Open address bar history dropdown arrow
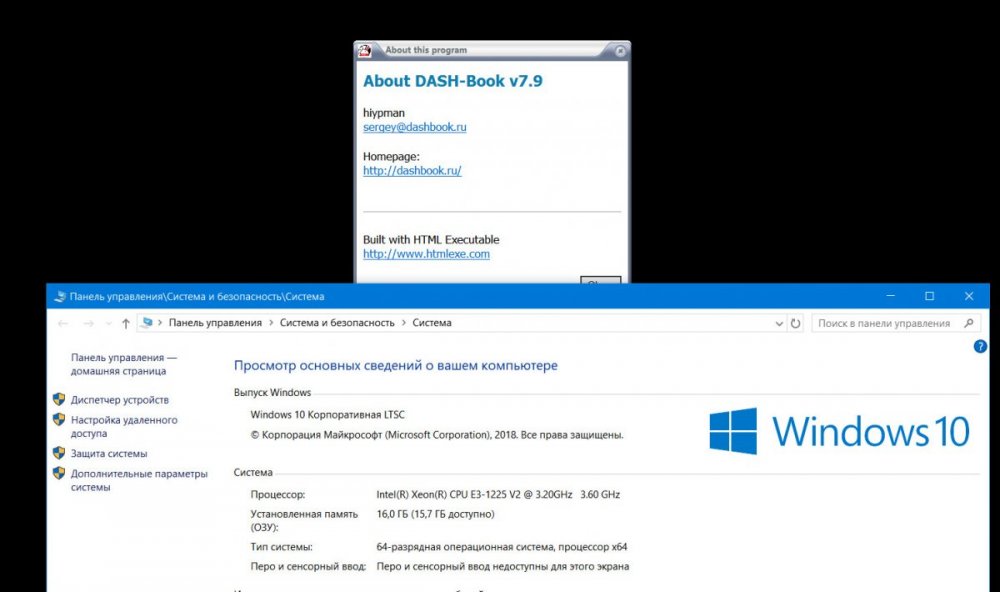 tap(779, 323)
